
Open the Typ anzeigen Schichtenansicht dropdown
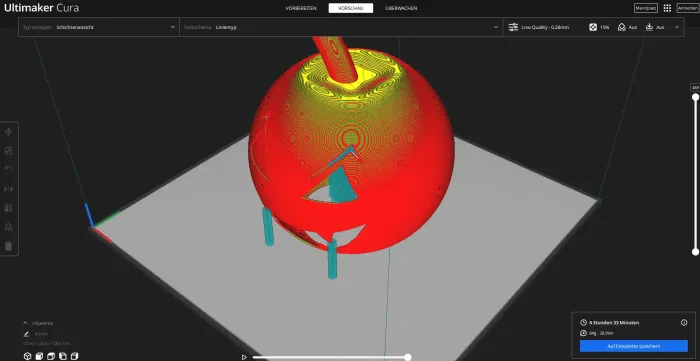(x=99, y=27)
